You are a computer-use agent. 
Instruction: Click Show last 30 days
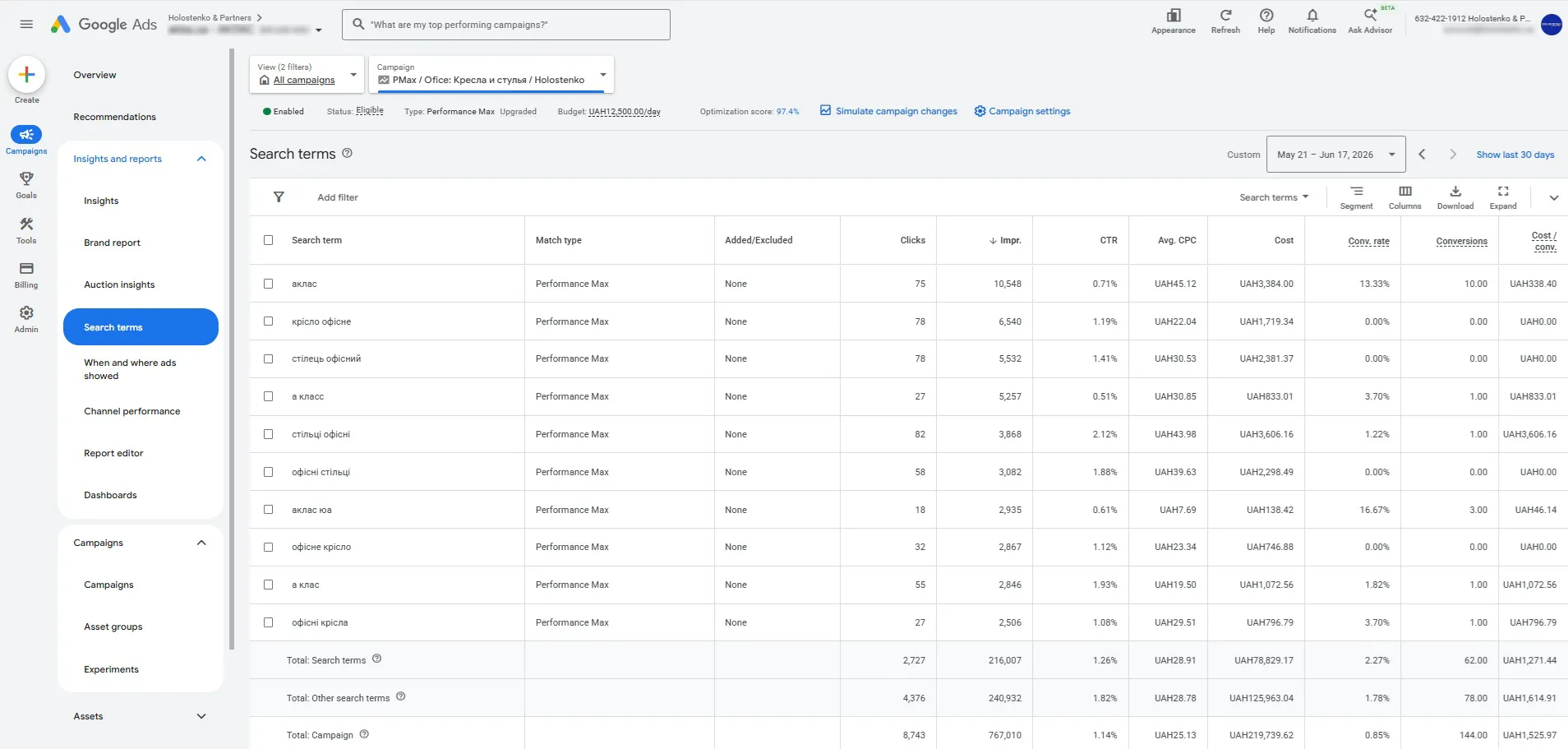pos(1515,155)
